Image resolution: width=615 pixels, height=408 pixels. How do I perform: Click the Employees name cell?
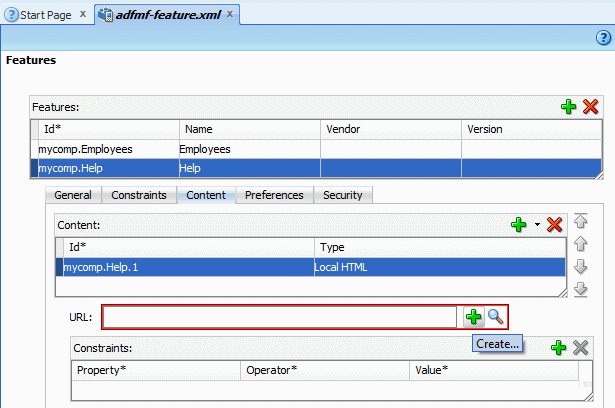click(x=249, y=149)
